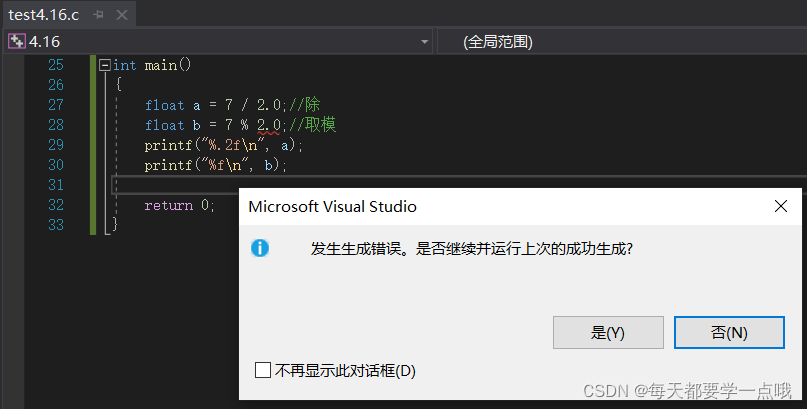The image size is (807, 409).
Task: Click 否(N) to cancel running
Action: tap(729, 332)
